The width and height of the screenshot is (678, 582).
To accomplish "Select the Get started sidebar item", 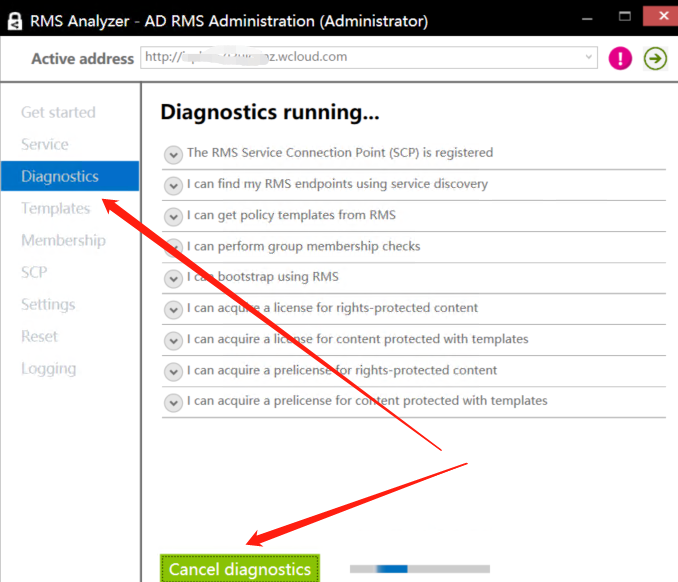I will pyautogui.click(x=58, y=112).
